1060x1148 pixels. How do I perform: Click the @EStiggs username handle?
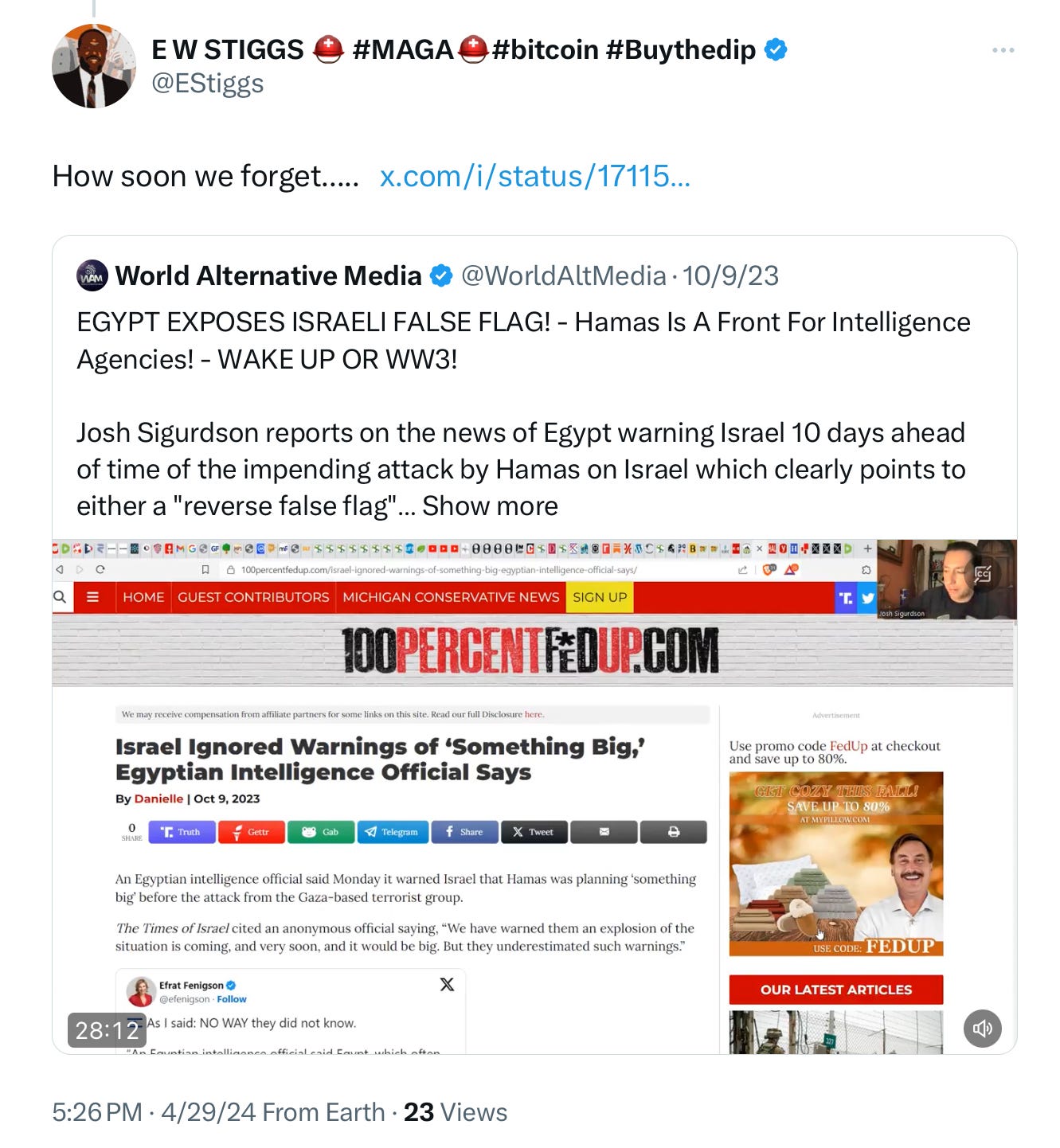[x=207, y=83]
